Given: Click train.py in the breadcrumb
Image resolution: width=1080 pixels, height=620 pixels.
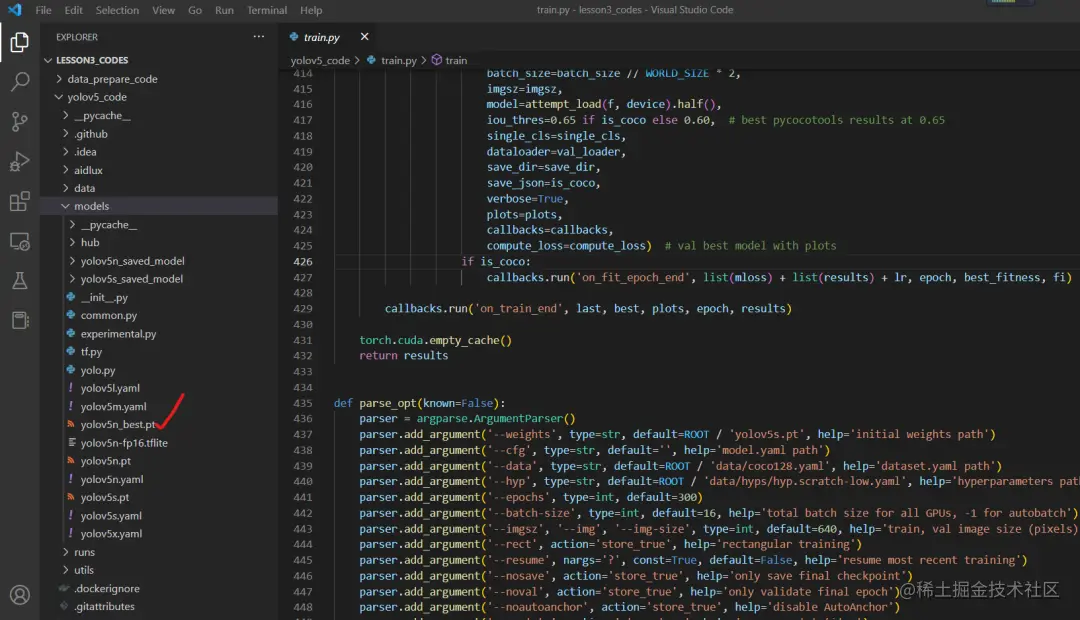Looking at the screenshot, I should (x=399, y=60).
